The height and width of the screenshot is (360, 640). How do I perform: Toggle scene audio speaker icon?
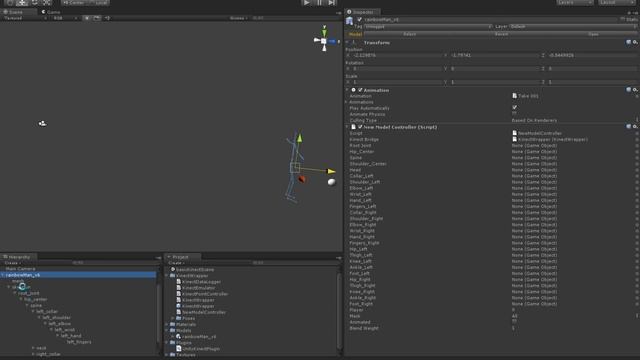(107, 18)
